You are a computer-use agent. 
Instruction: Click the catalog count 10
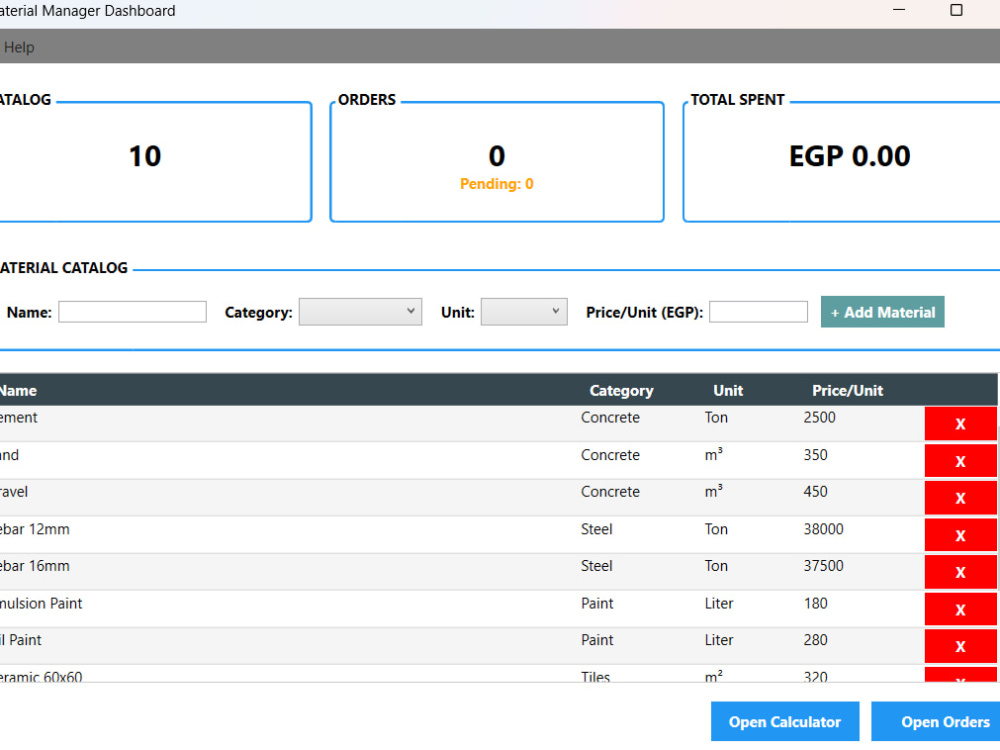click(x=145, y=156)
